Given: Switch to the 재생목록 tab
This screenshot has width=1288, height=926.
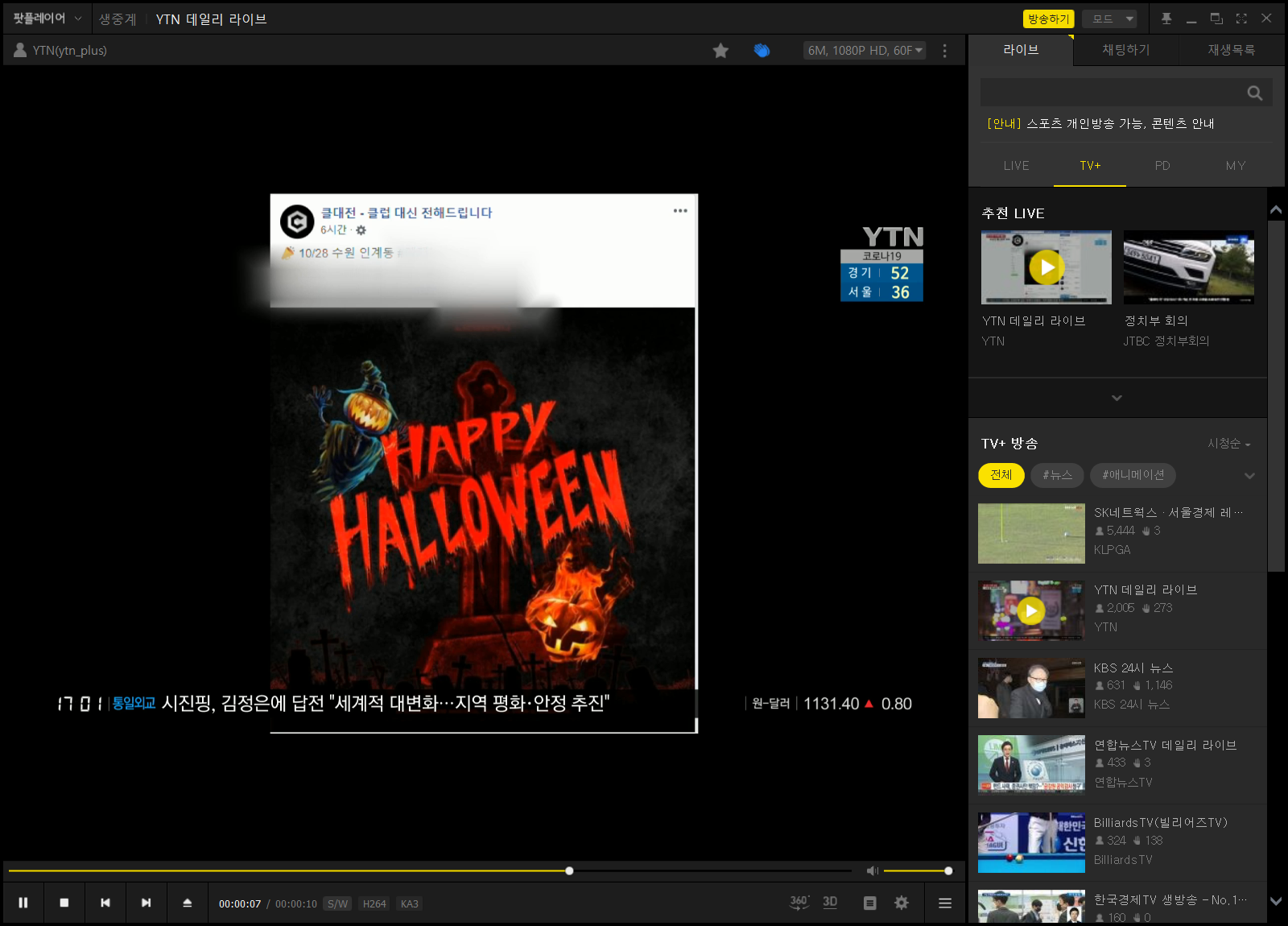Looking at the screenshot, I should [1232, 50].
